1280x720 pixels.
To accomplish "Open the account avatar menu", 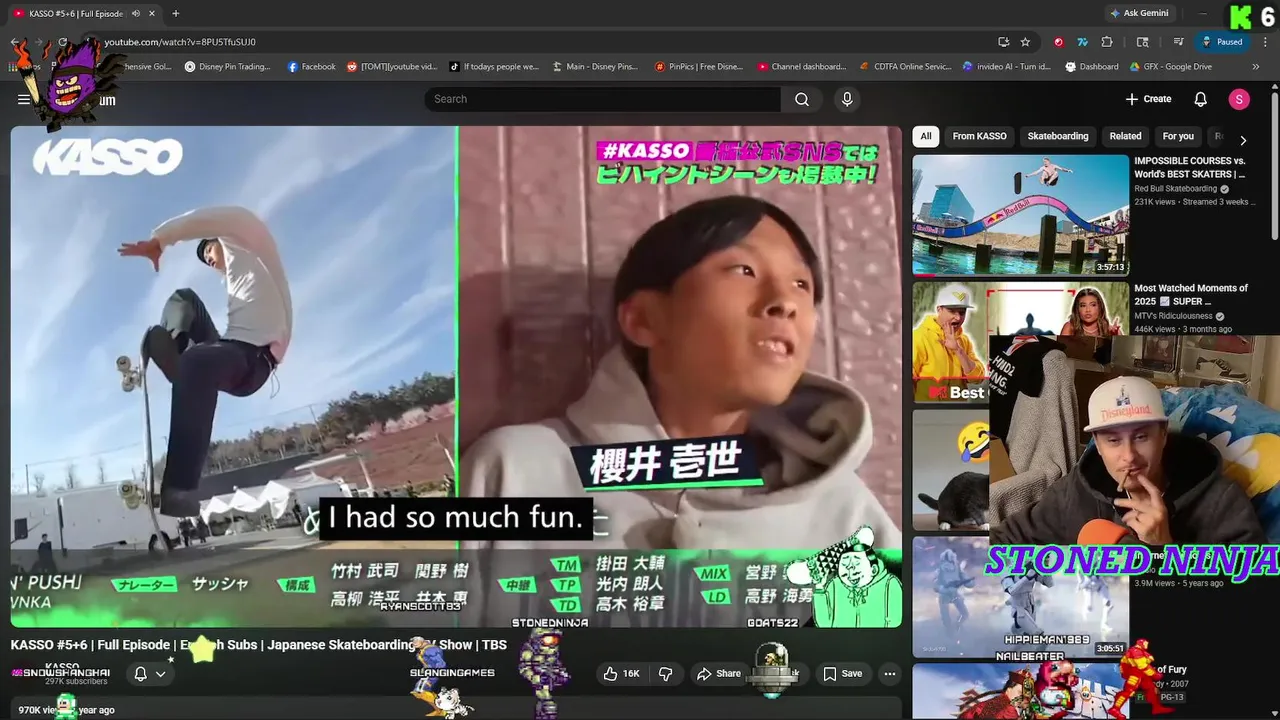I will [1239, 99].
